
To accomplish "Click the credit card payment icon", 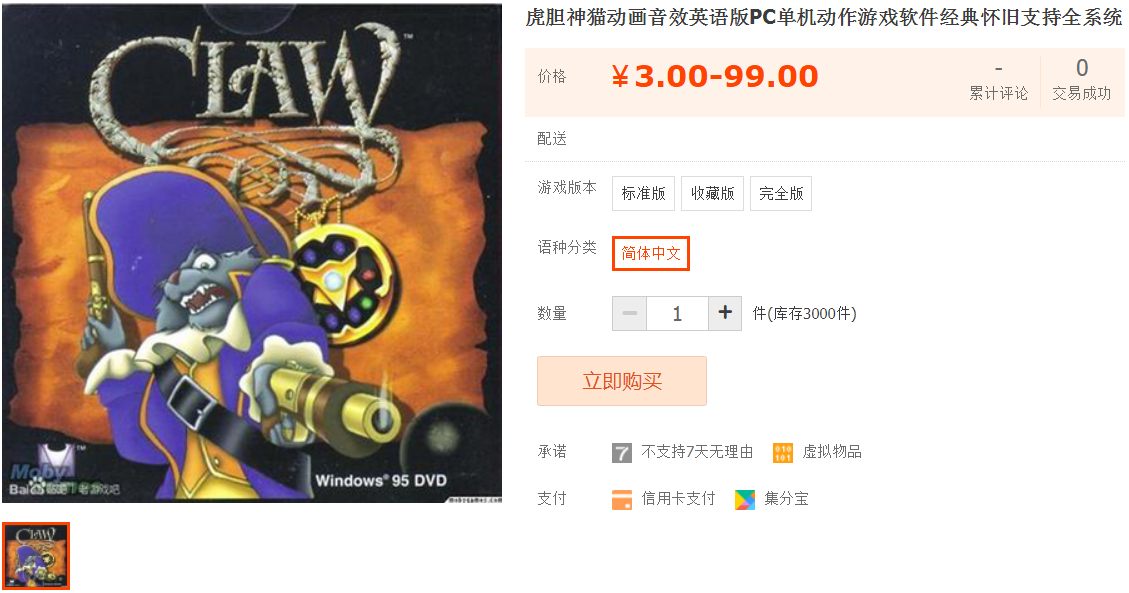I will click(x=621, y=499).
